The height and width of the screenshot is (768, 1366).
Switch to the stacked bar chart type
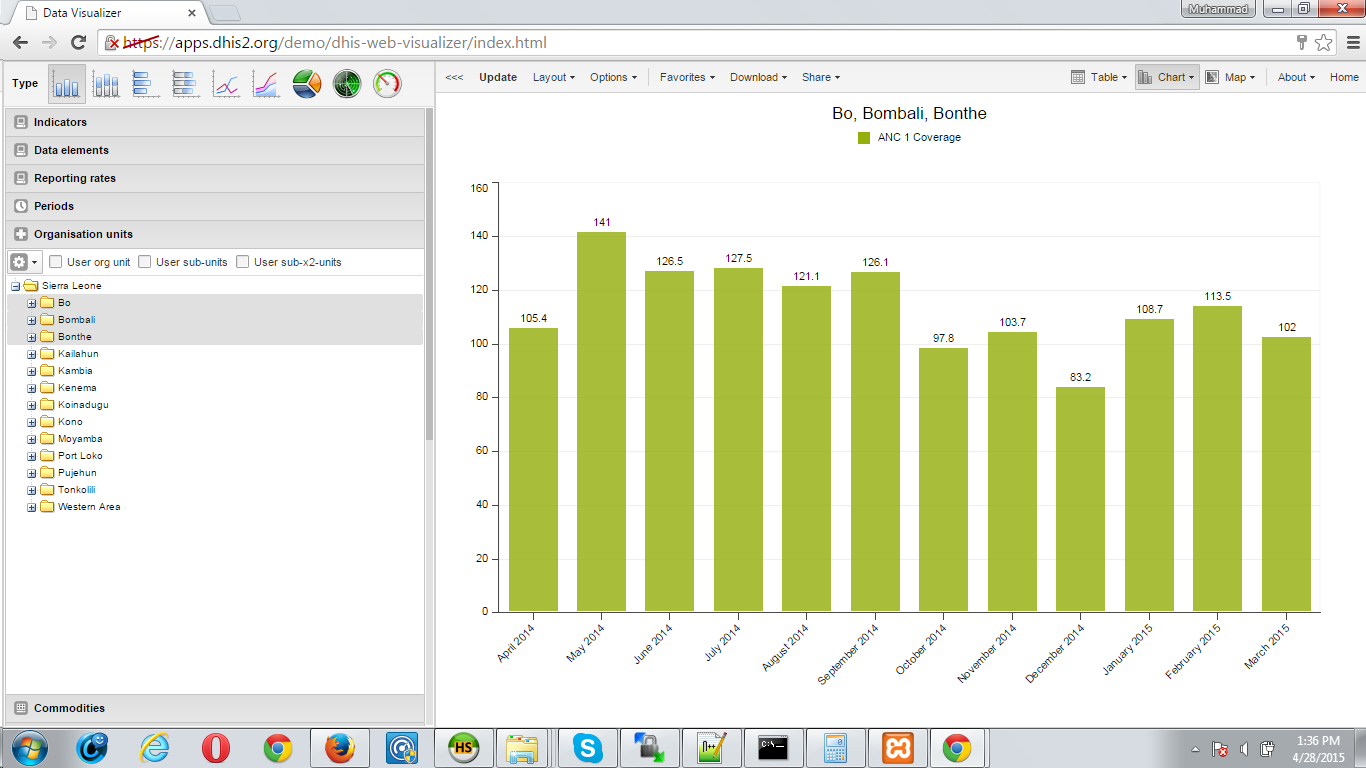click(186, 85)
